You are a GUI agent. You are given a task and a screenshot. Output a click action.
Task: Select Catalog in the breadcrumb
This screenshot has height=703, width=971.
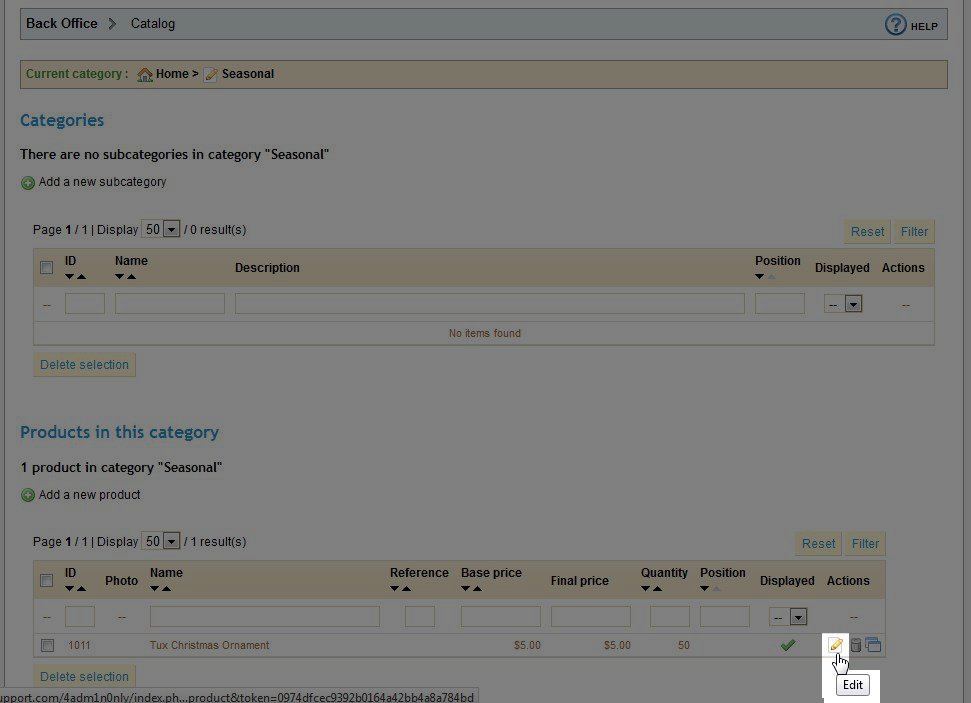(153, 23)
